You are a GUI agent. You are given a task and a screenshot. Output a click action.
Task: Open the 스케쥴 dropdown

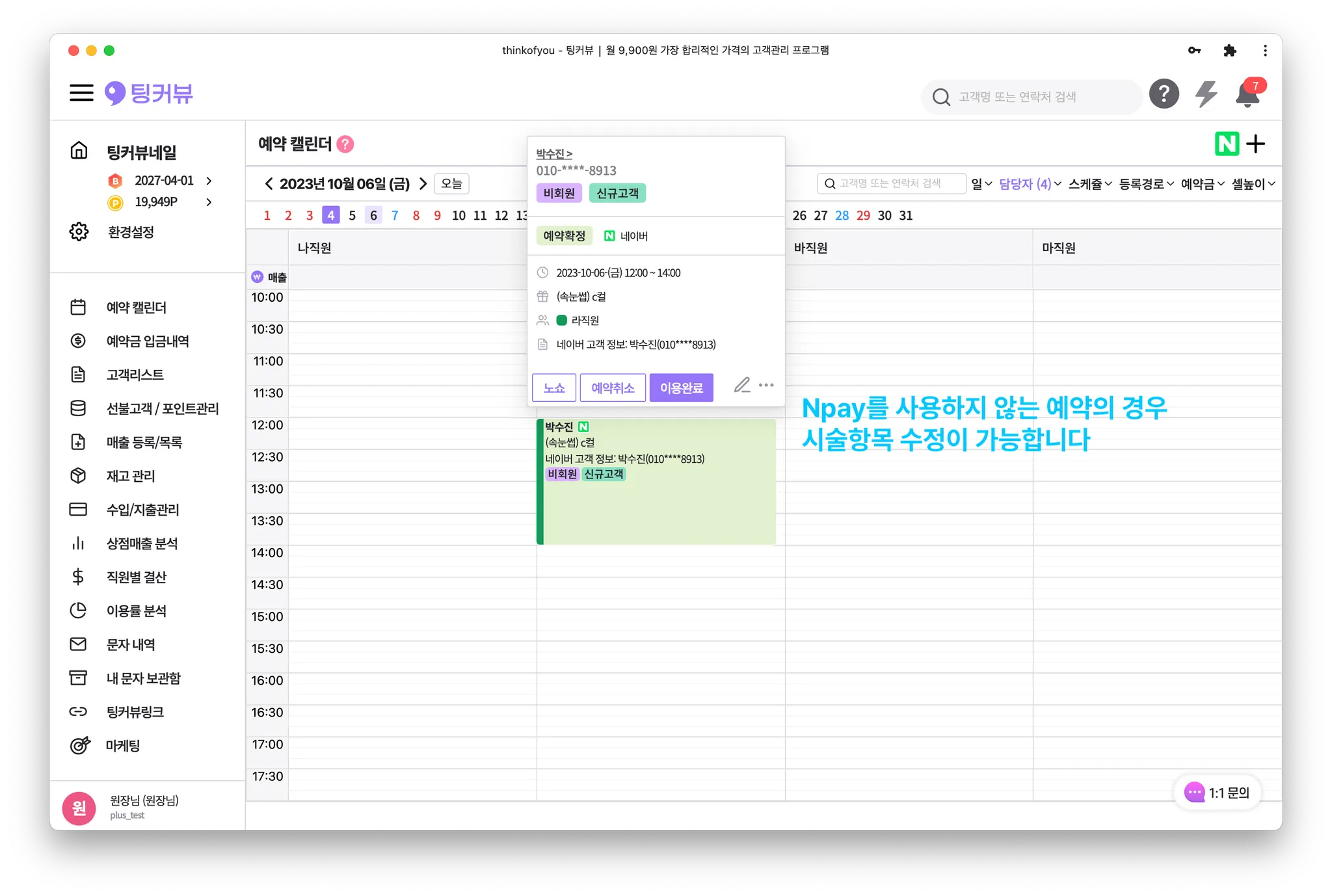(1090, 184)
